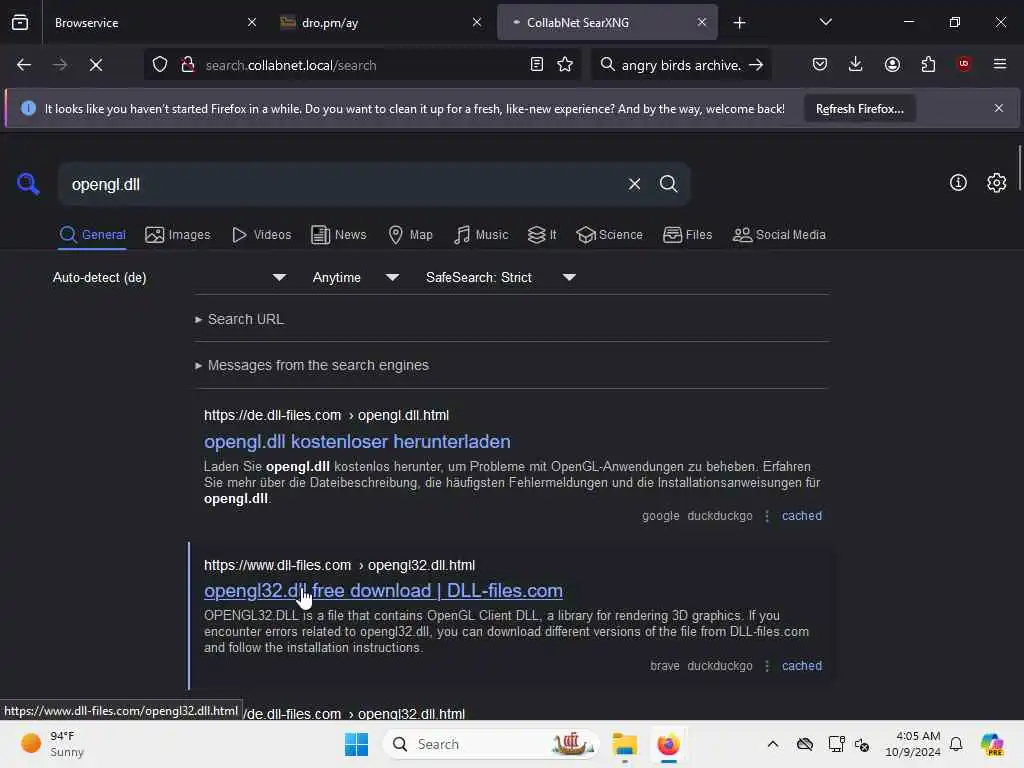This screenshot has width=1024, height=768.
Task: Open the Firefox hamburger menu
Action: click(x=1000, y=64)
